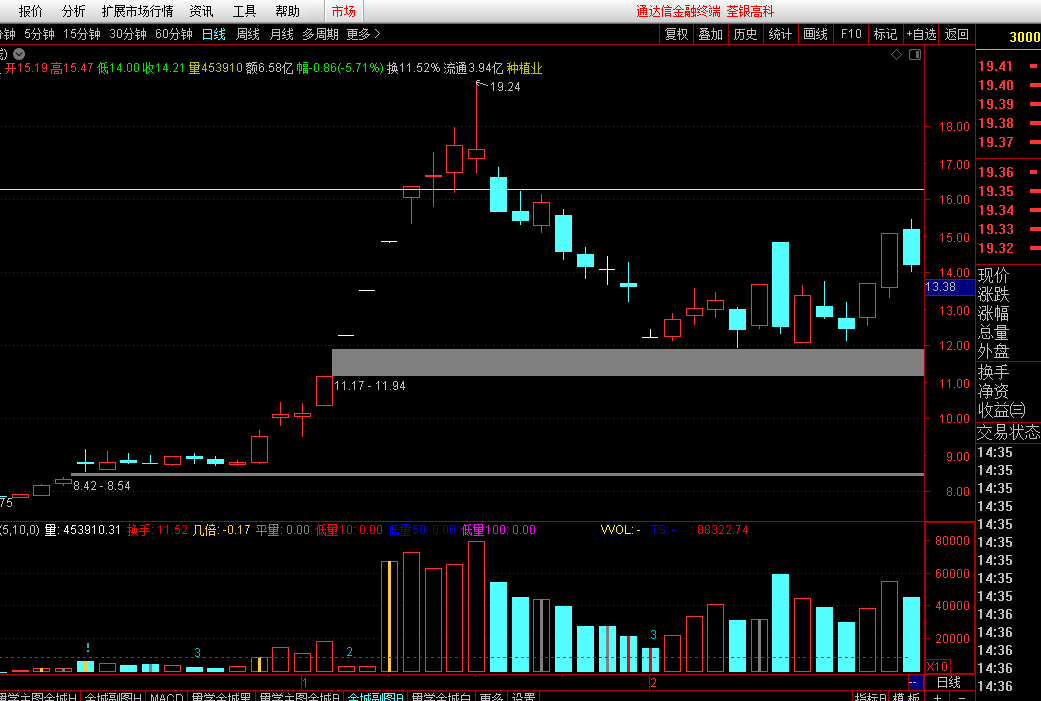Click the 19.24 high price label

[505, 87]
